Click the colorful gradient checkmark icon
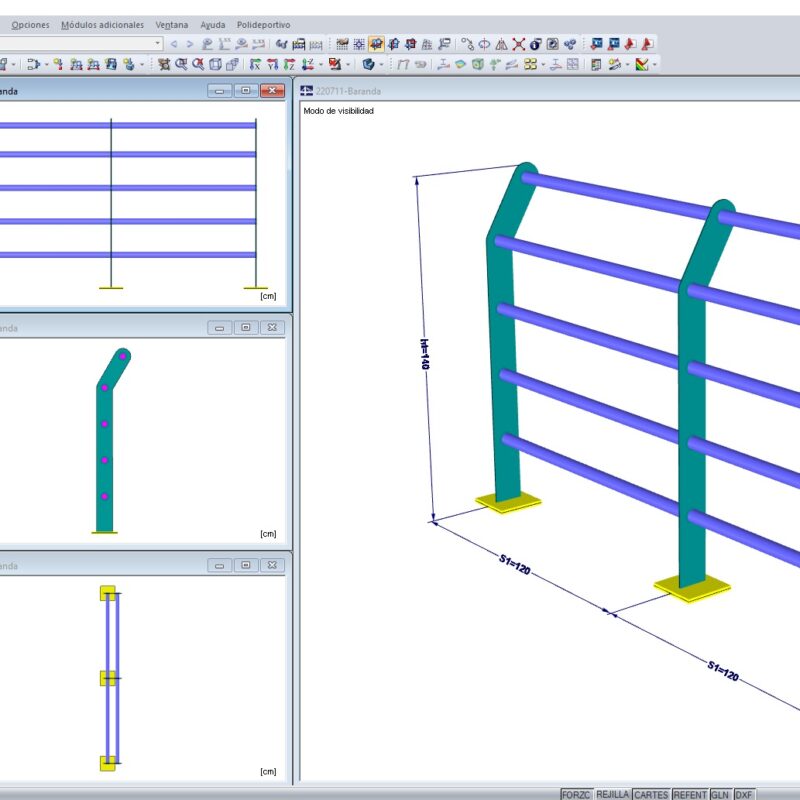 [641, 64]
